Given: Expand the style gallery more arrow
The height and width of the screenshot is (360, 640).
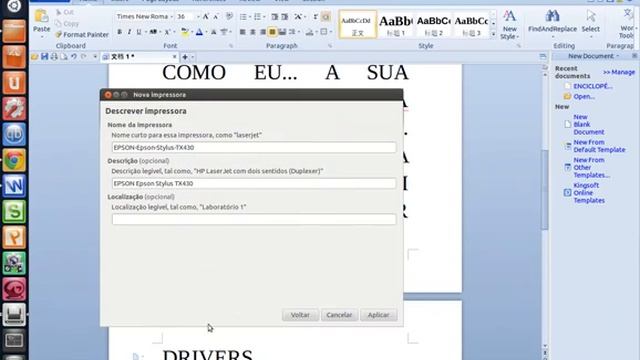Looking at the screenshot, I should (493, 34).
